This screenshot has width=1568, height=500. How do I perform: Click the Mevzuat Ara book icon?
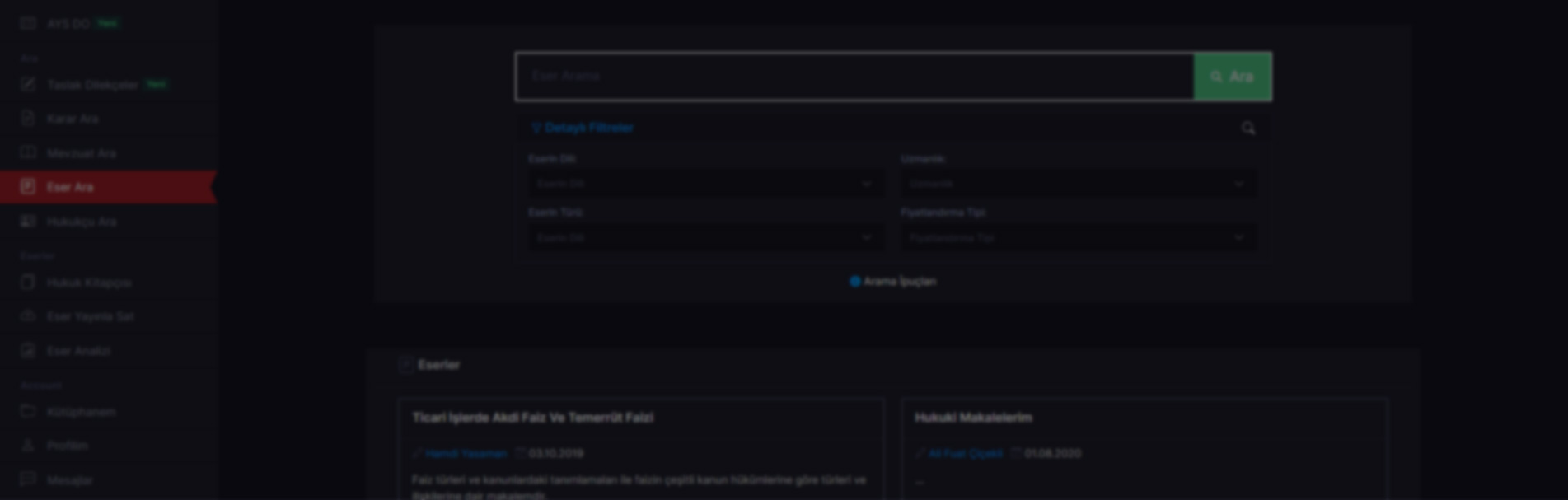pos(28,152)
